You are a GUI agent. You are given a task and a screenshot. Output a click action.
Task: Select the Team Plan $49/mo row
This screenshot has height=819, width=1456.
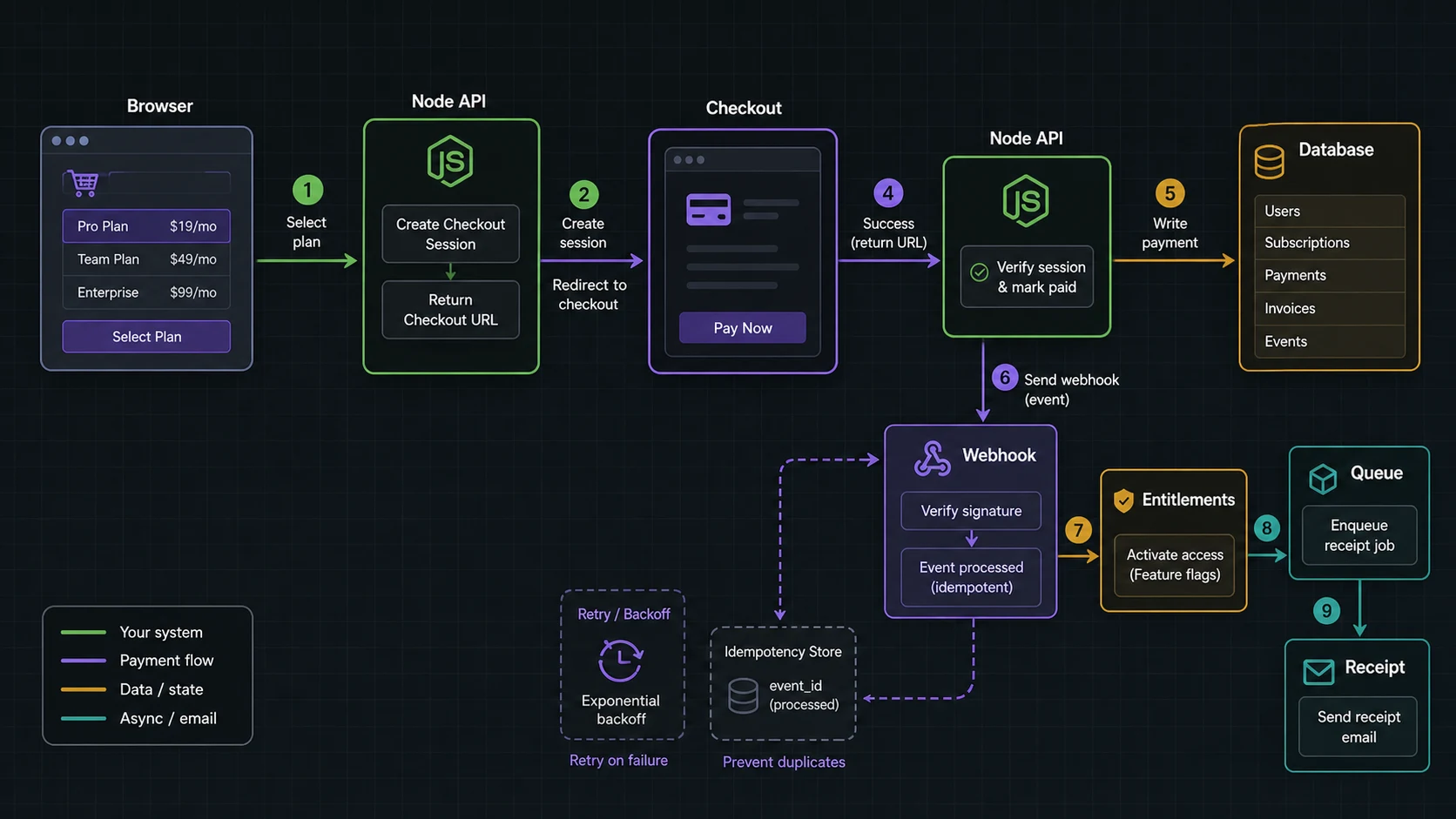(146, 258)
